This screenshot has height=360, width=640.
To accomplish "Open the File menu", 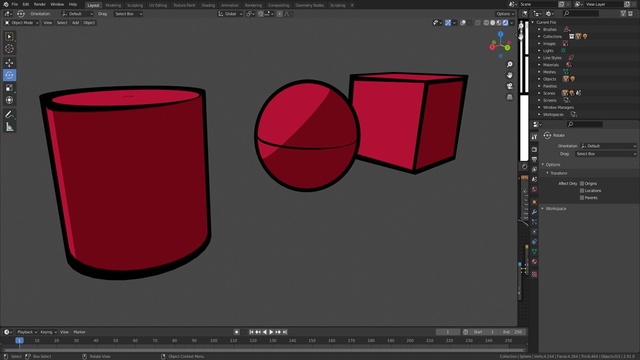I will pos(15,4).
